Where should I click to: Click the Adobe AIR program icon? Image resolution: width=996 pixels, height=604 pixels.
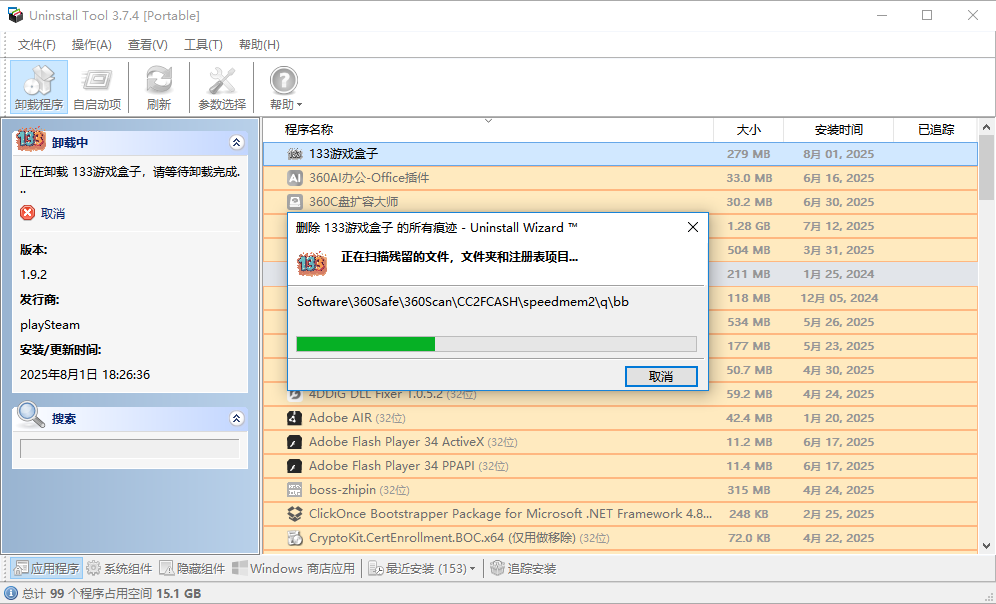pos(294,418)
